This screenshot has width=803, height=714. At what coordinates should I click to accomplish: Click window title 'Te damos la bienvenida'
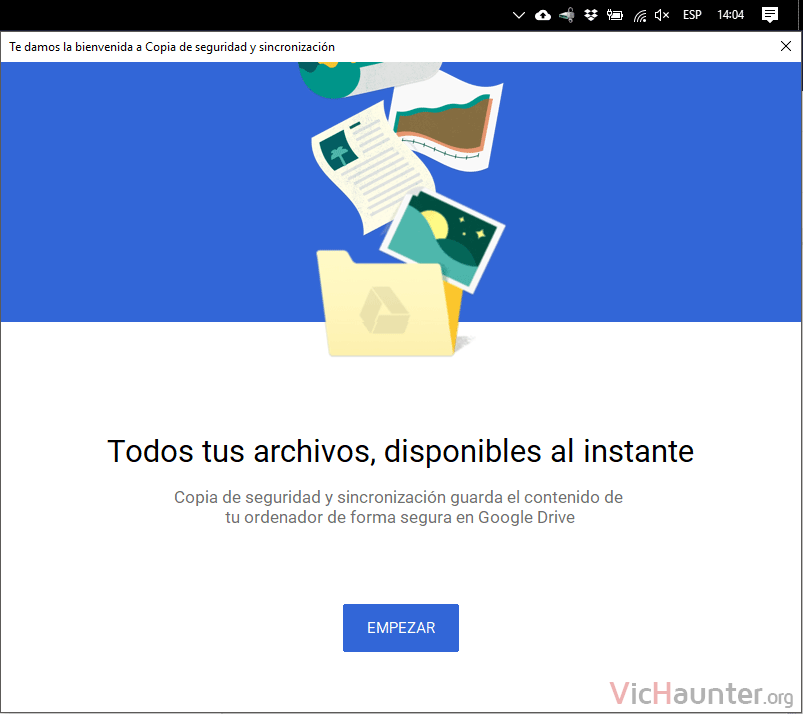(x=71, y=47)
